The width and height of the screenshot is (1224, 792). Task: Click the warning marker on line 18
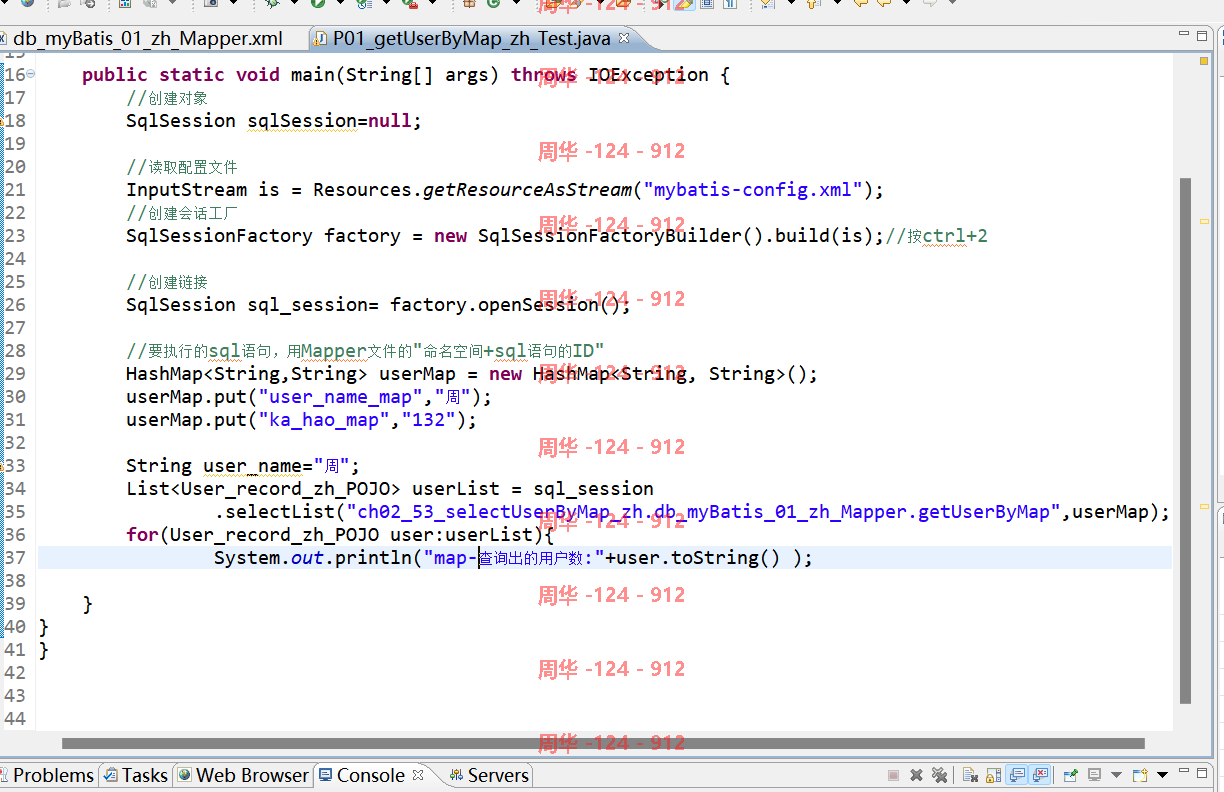click(2, 121)
